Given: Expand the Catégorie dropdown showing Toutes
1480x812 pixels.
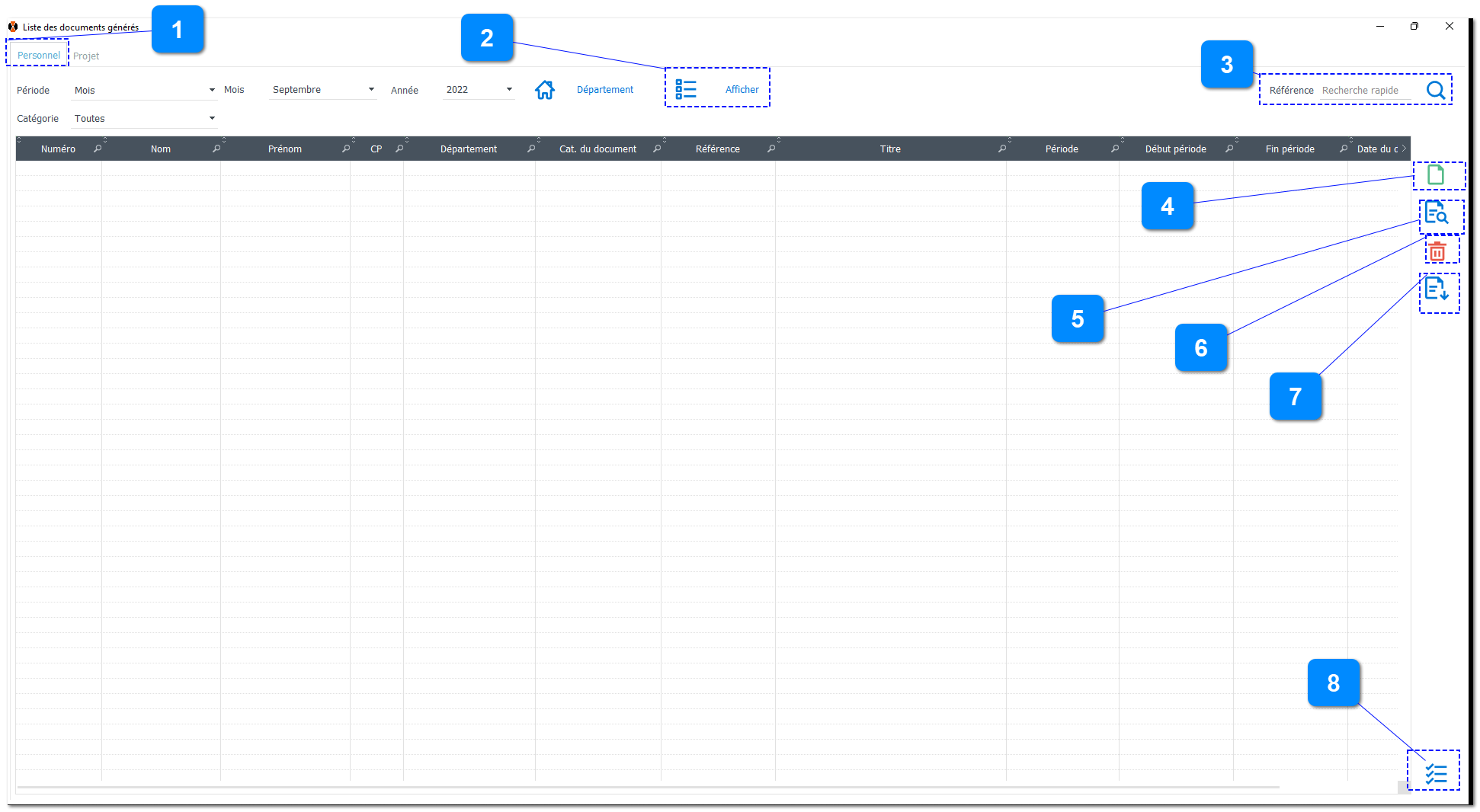Looking at the screenshot, I should click(144, 118).
